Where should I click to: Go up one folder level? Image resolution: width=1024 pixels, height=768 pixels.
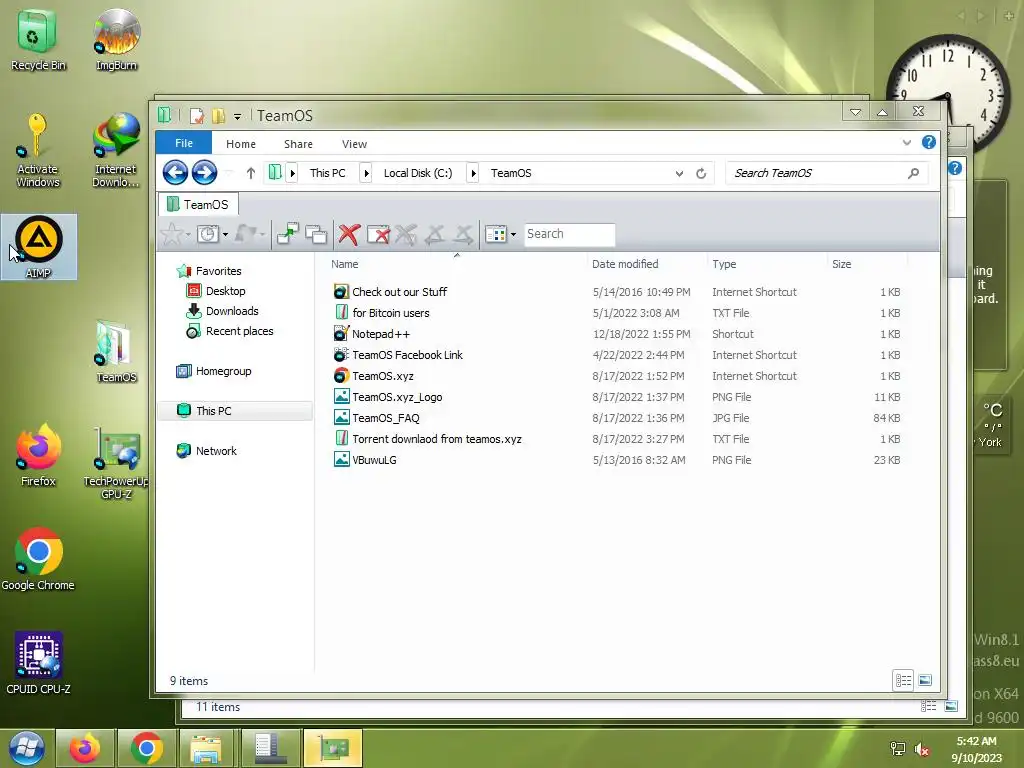(x=251, y=173)
